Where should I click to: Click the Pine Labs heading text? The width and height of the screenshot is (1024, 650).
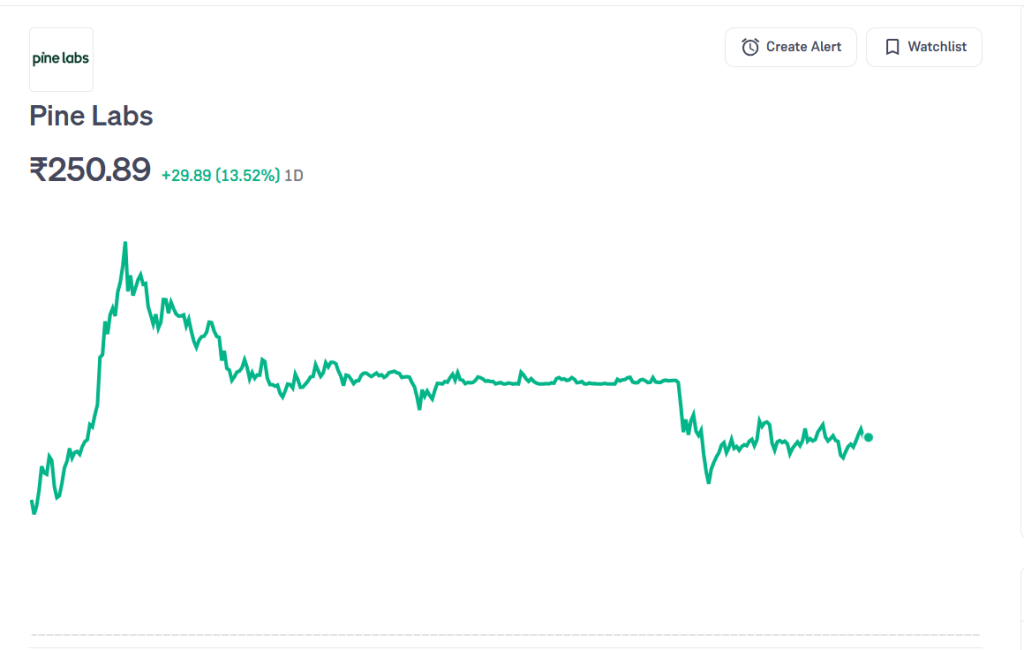pyautogui.click(x=91, y=116)
